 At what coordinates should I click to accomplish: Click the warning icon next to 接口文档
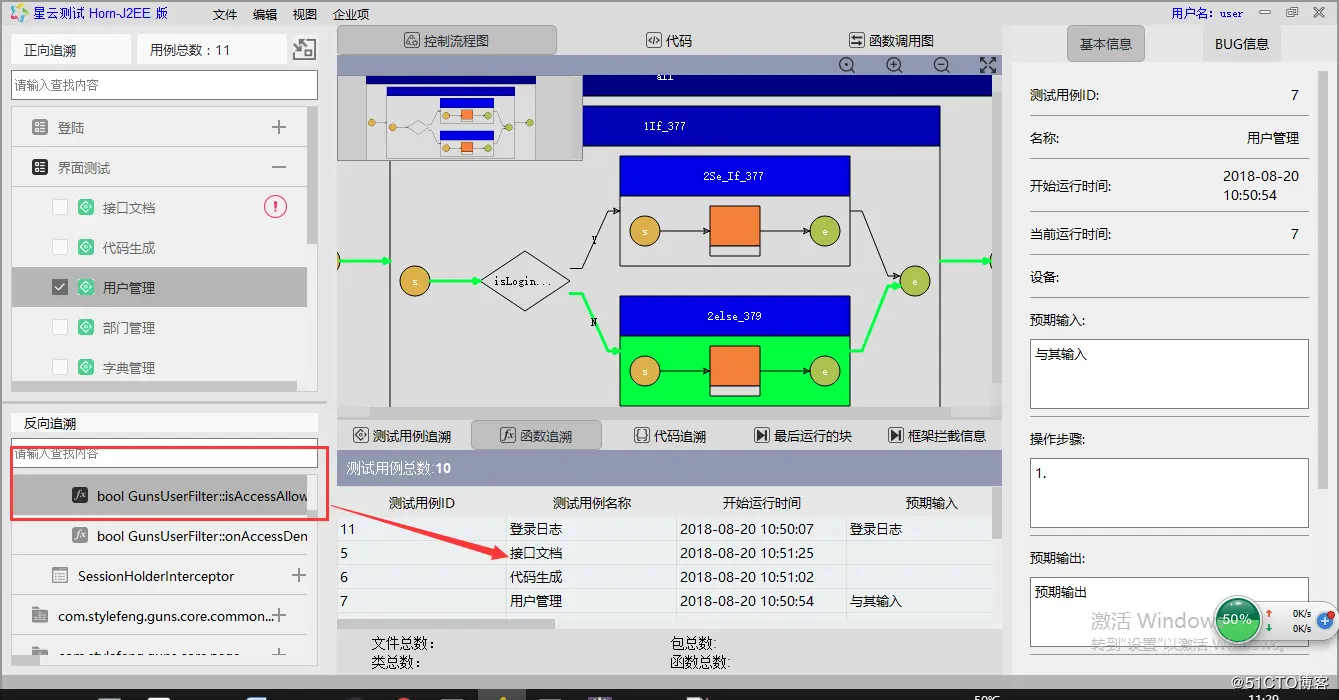pos(275,206)
